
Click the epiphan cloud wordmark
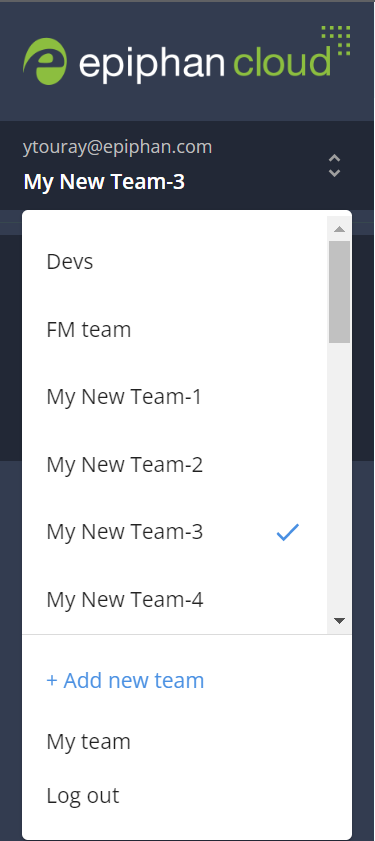(x=205, y=62)
